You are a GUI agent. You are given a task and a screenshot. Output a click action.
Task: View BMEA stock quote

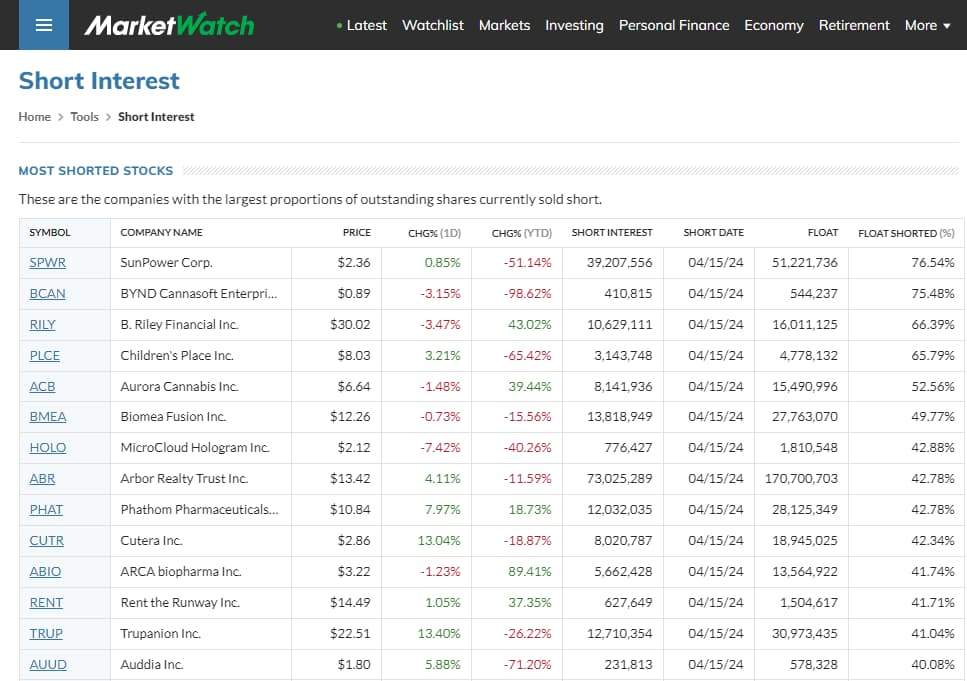47,416
